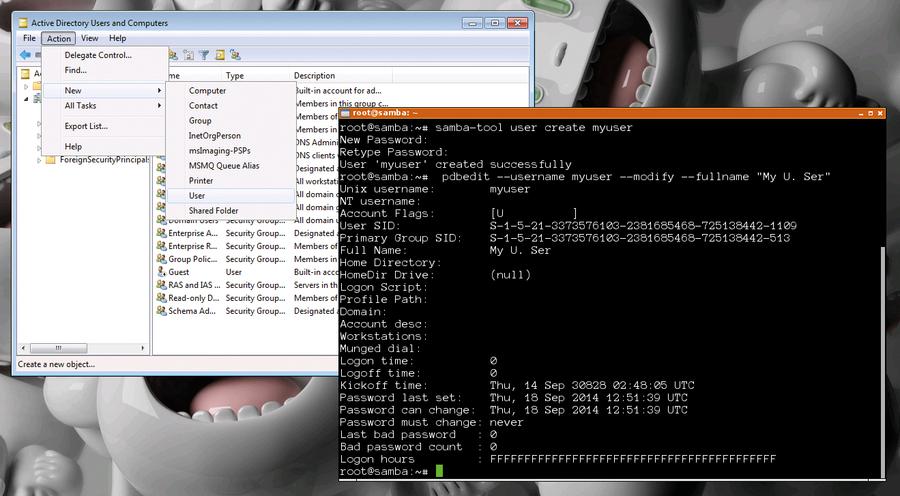900x496 pixels.
Task: Select the Schema Ad... row name
Action: coord(192,311)
